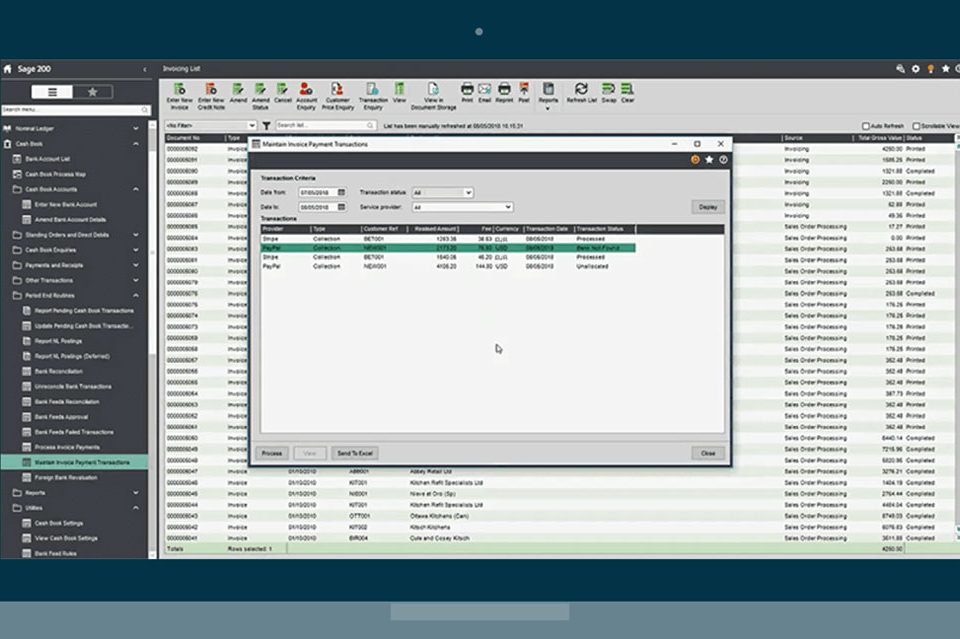Open calendar picker for Date from
This screenshot has width=960, height=639.
(342, 193)
